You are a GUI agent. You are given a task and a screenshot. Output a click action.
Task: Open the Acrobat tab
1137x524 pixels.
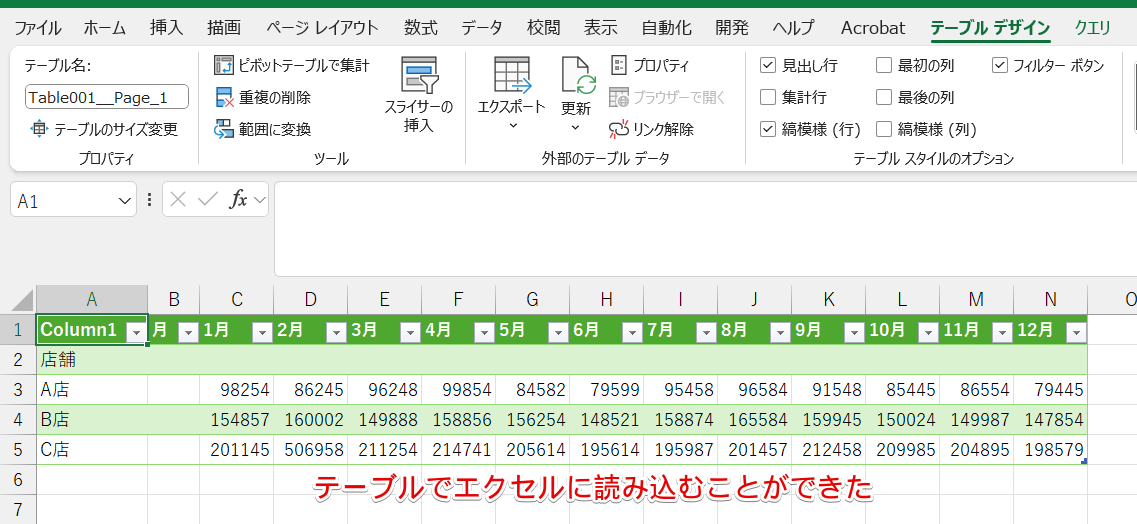point(873,28)
